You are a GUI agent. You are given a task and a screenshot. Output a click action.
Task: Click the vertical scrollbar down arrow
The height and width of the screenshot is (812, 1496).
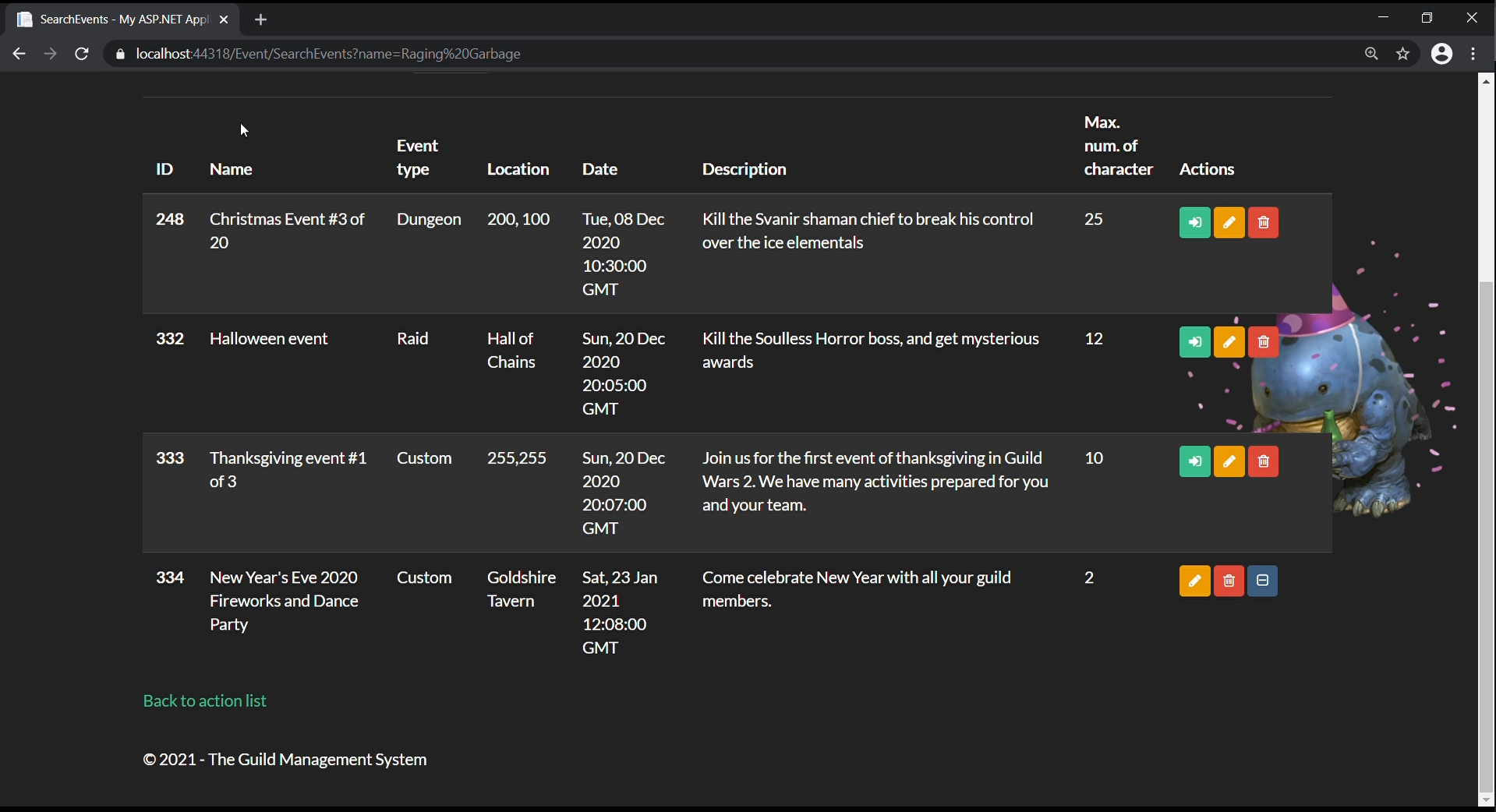[1486, 800]
